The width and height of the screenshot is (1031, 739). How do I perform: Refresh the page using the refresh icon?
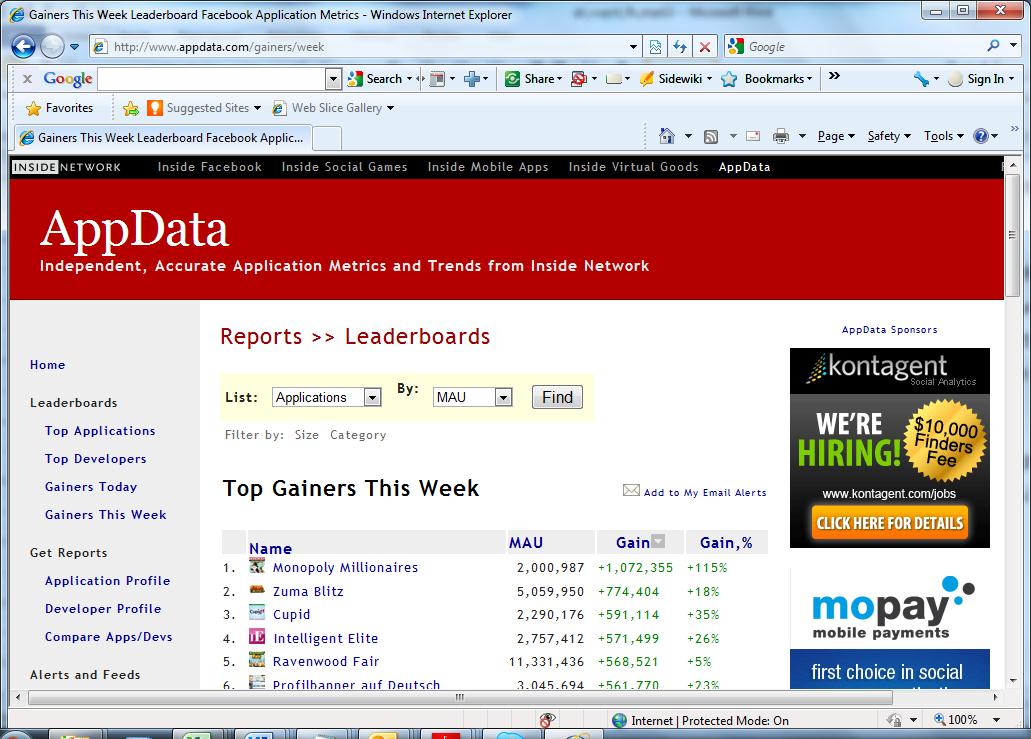tap(680, 47)
